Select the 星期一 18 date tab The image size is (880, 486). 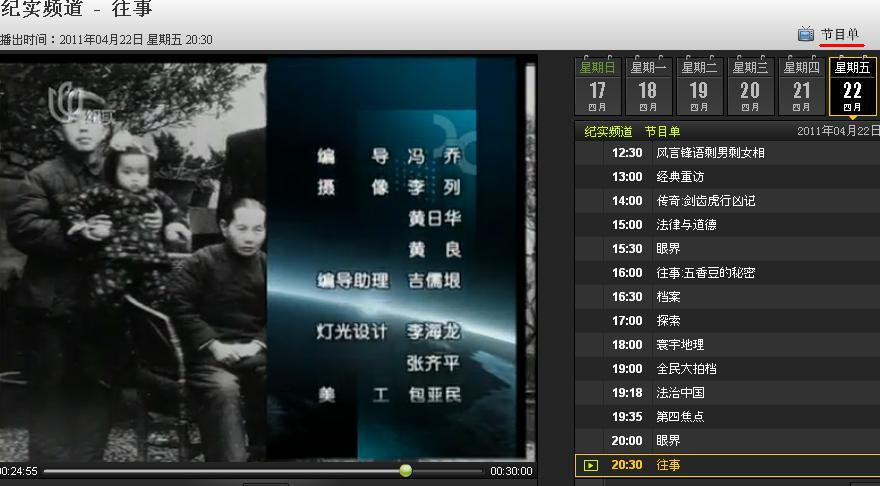[648, 87]
